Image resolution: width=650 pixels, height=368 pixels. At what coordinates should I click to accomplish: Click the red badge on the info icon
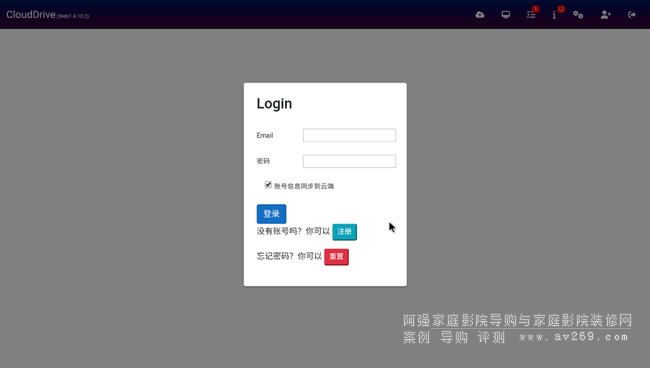pos(561,9)
